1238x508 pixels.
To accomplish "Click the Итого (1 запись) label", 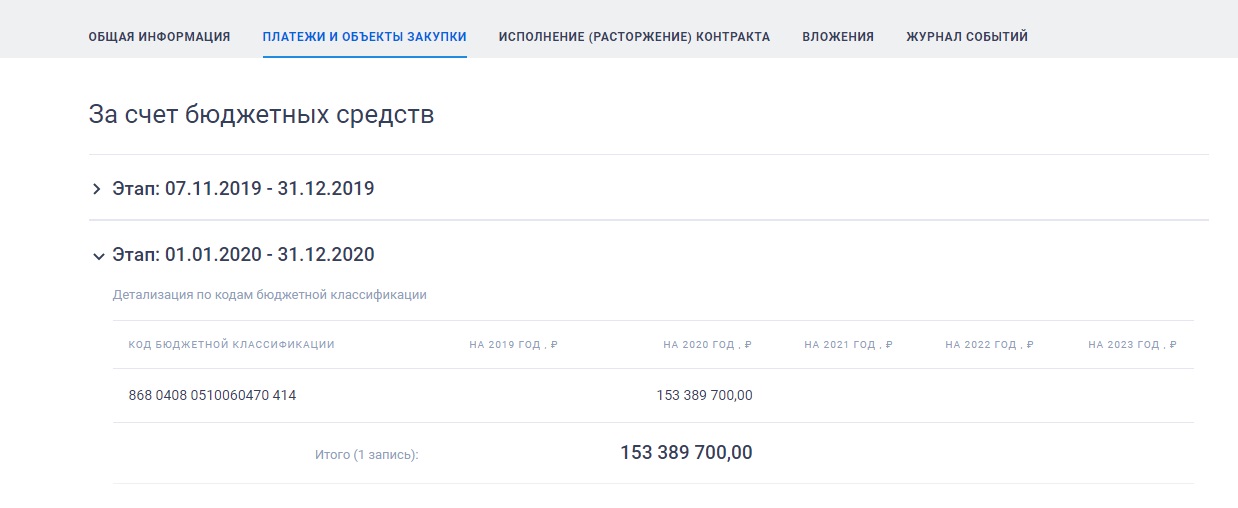I will pyautogui.click(x=366, y=455).
